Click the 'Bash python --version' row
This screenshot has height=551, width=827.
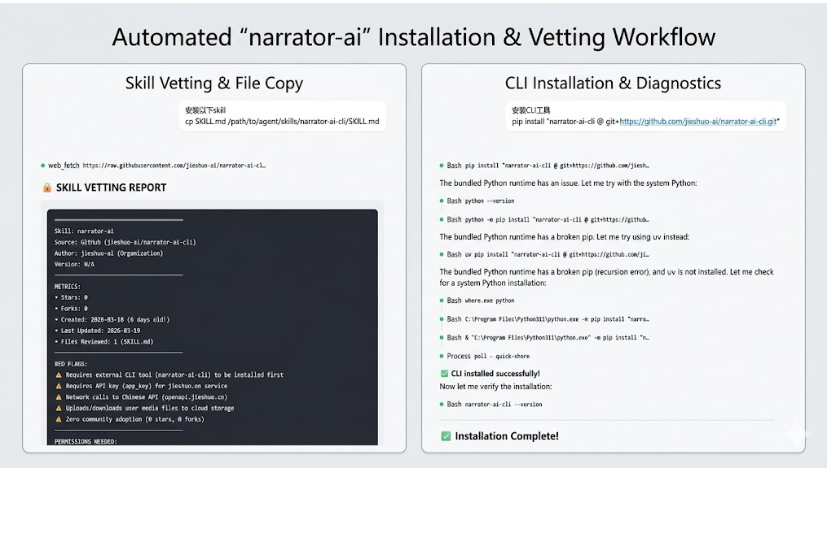click(477, 201)
